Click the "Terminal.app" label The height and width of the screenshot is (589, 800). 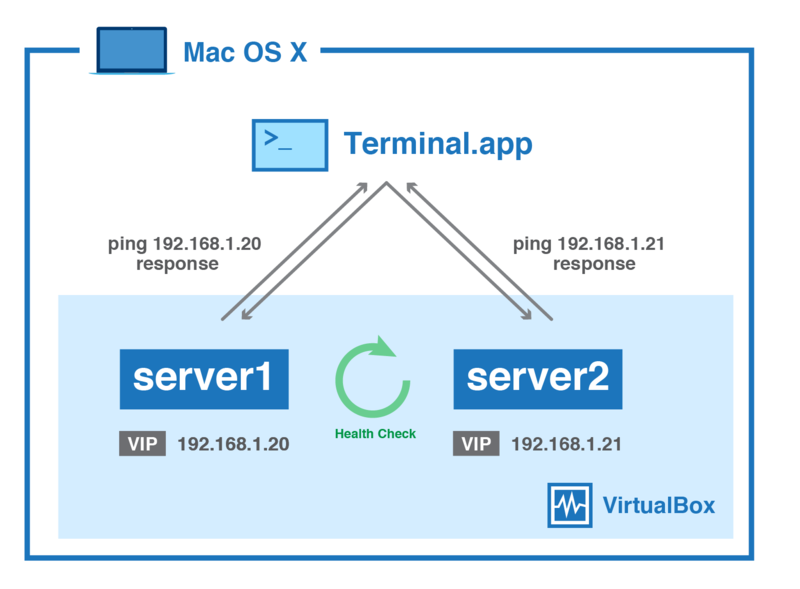[x=438, y=144]
